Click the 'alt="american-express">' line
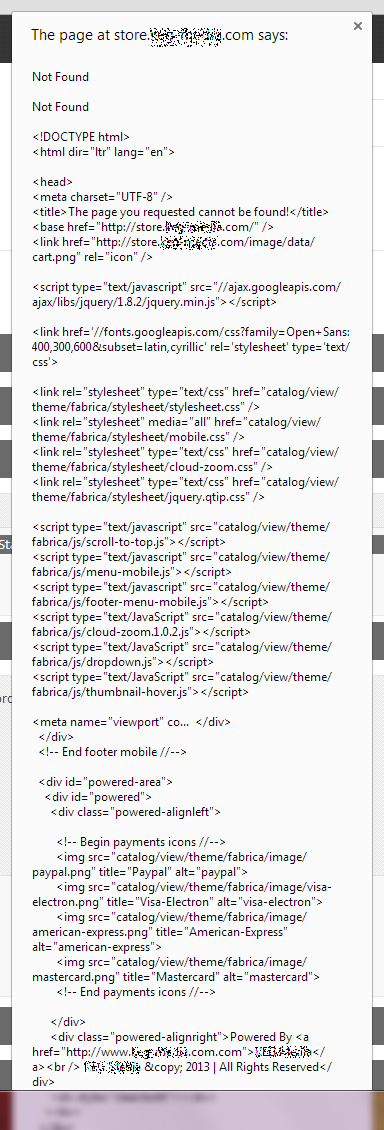Image resolution: width=384 pixels, height=1130 pixels. pos(97,946)
